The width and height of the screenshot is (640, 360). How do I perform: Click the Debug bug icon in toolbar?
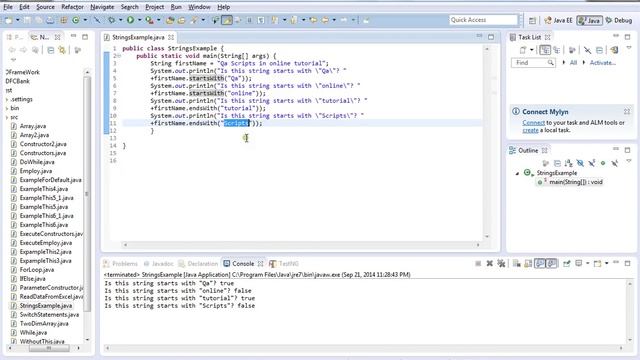111,20
